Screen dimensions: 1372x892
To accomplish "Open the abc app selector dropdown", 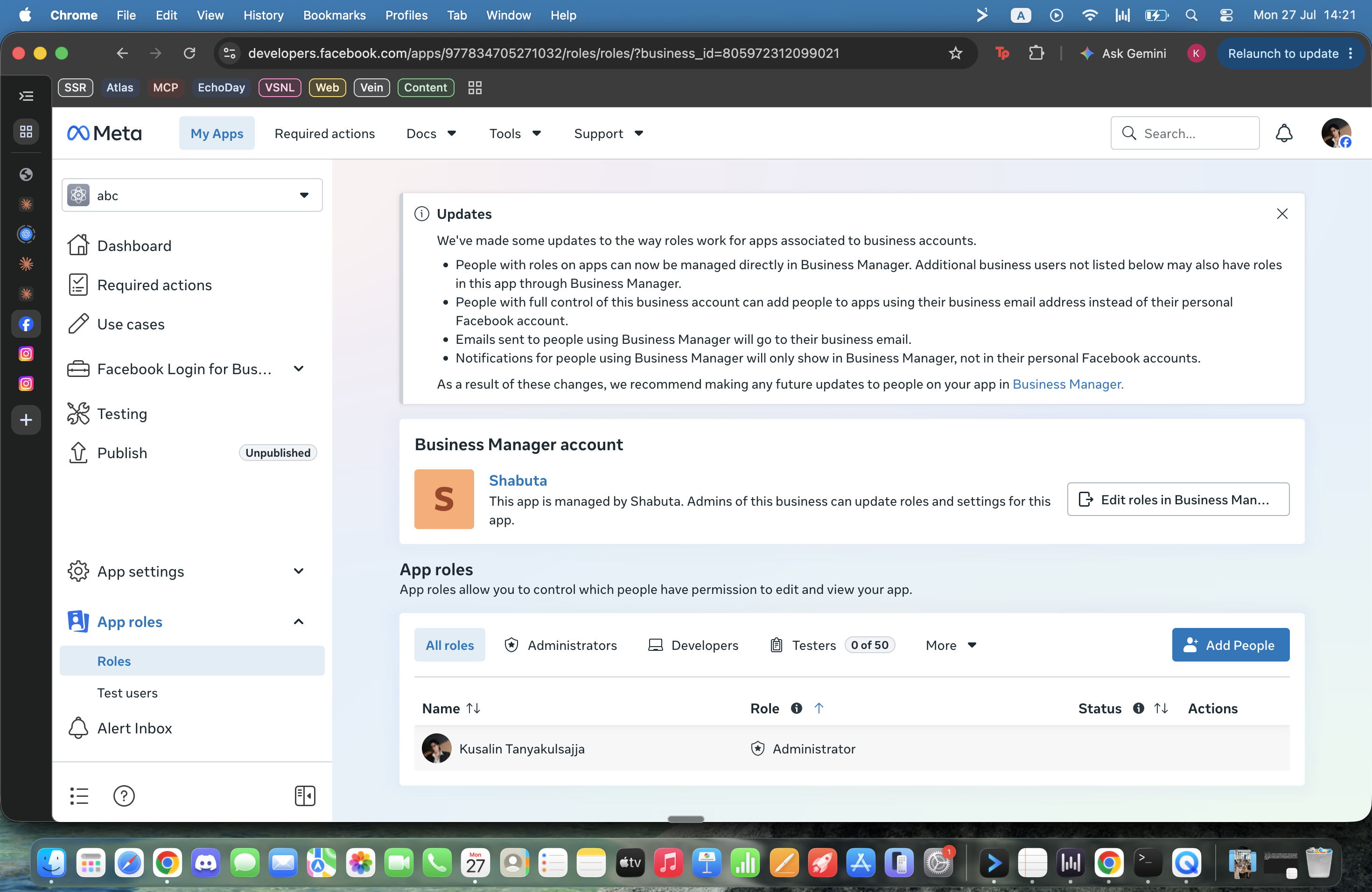I will 192,195.
